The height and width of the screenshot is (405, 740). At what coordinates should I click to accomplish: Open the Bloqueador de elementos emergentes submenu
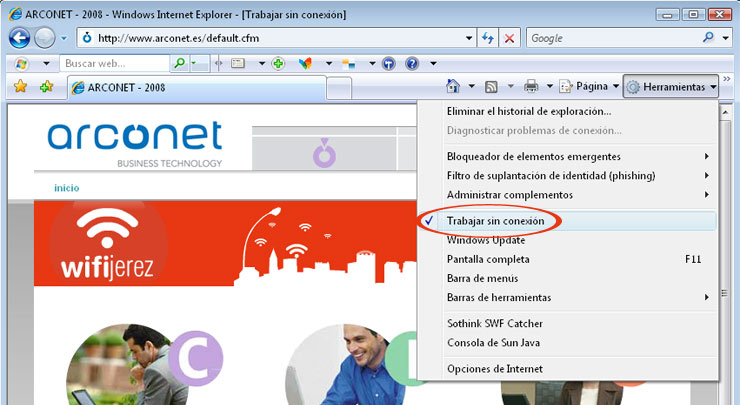568,156
